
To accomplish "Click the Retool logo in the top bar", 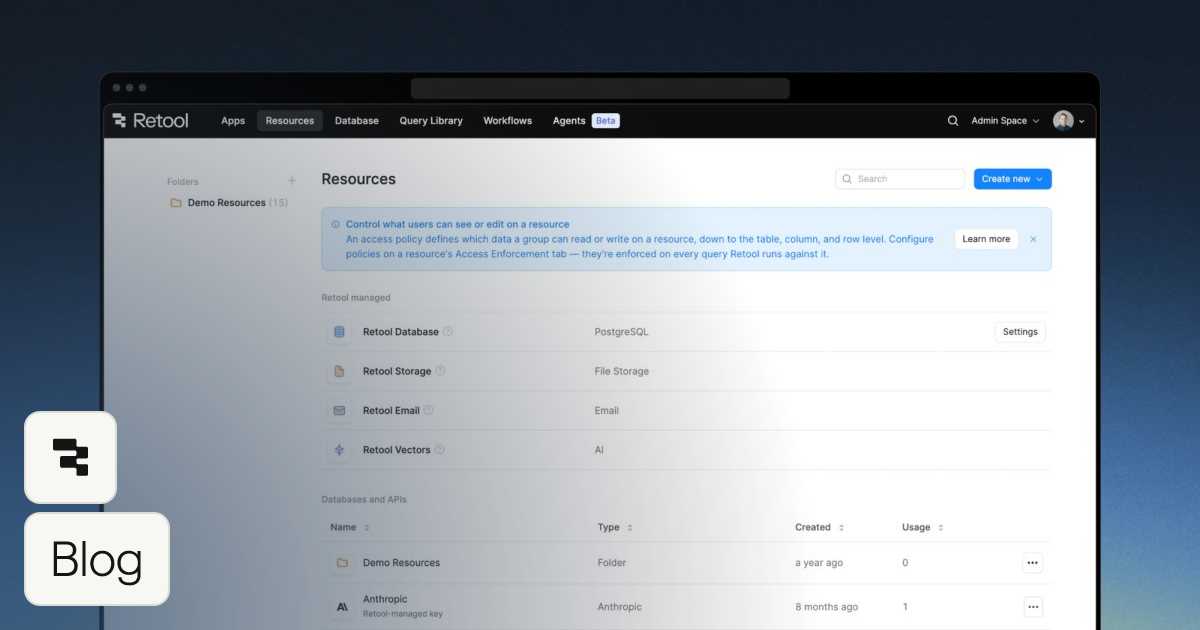I will click(150, 120).
